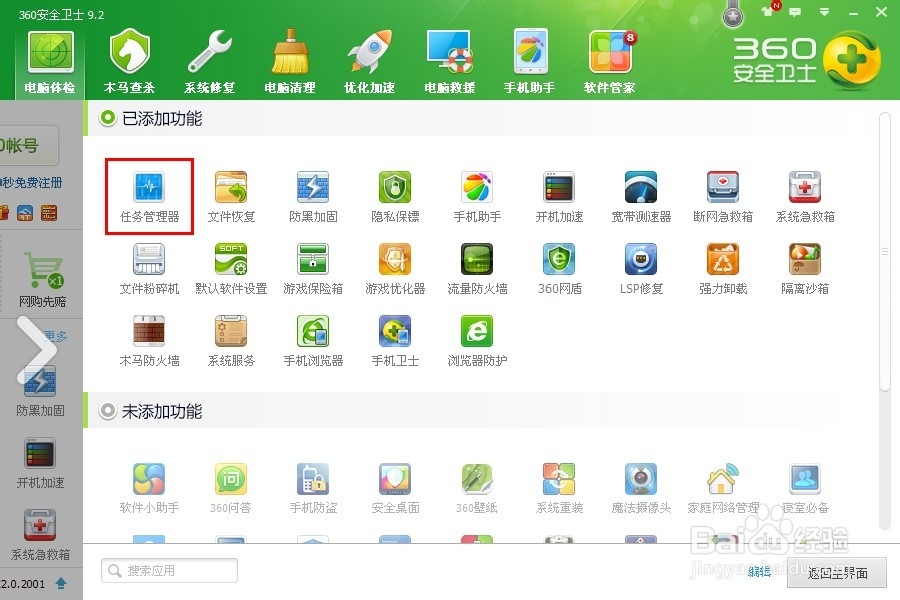Open 开机加速 in the left sidebar
Image resolution: width=900 pixels, height=600 pixels.
coord(40,463)
